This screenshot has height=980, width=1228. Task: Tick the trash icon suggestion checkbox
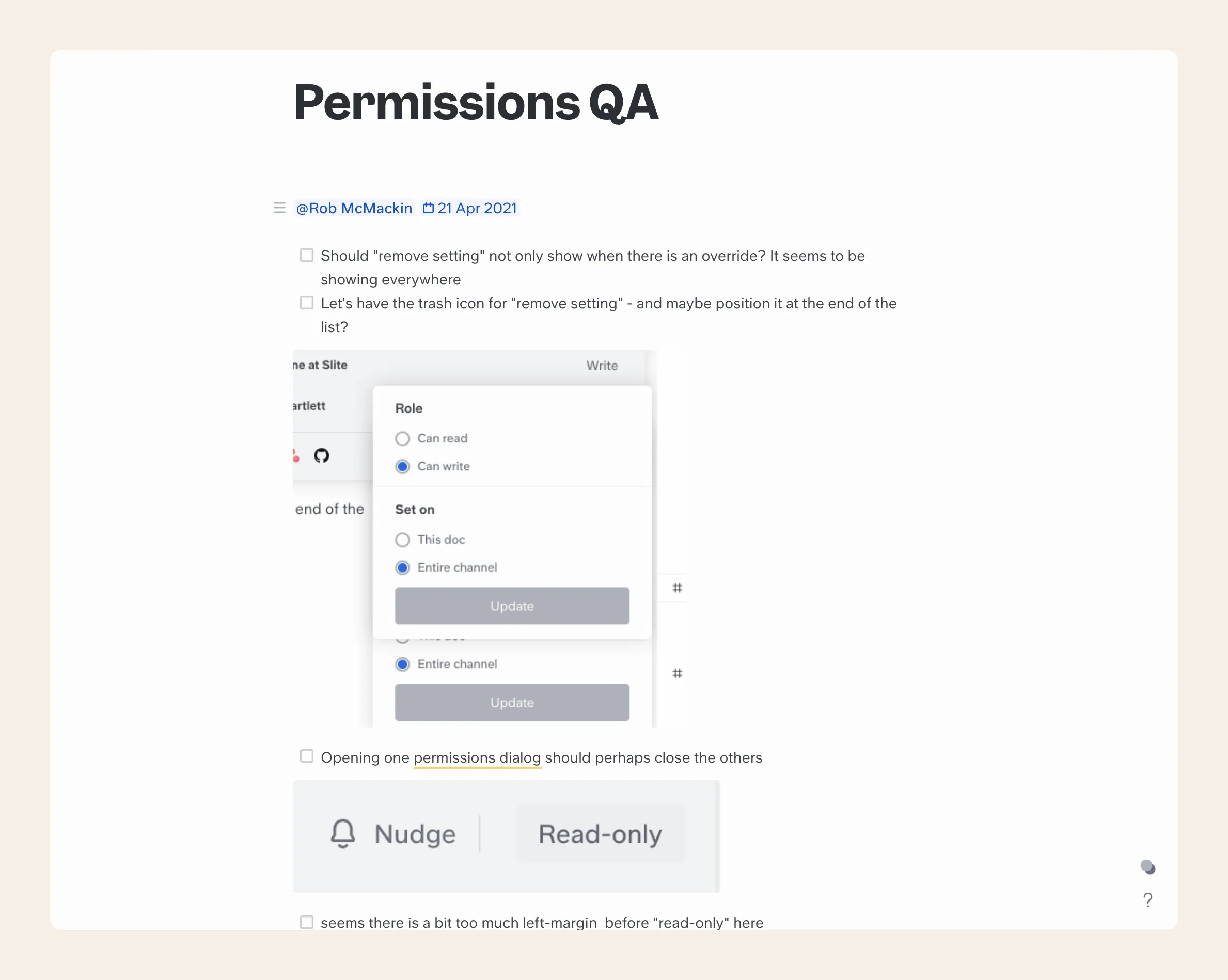pyautogui.click(x=306, y=303)
